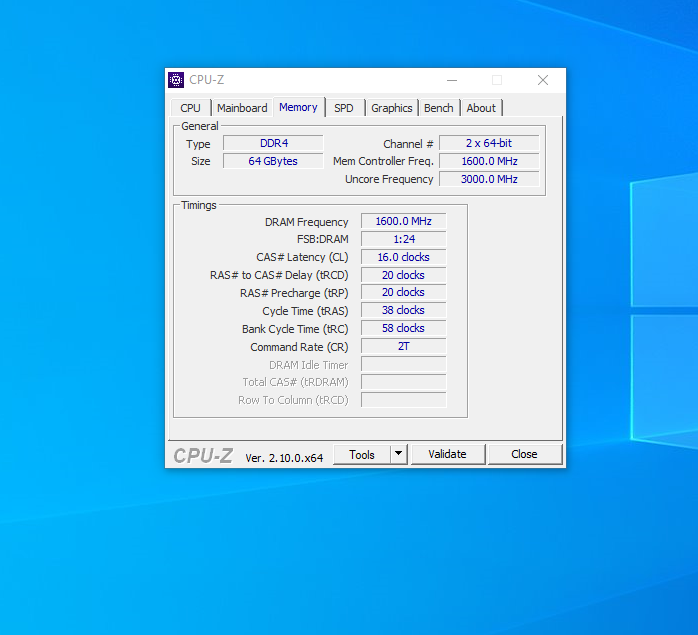Click the empty Row To Column field
Image resolution: width=698 pixels, height=635 pixels.
(403, 400)
